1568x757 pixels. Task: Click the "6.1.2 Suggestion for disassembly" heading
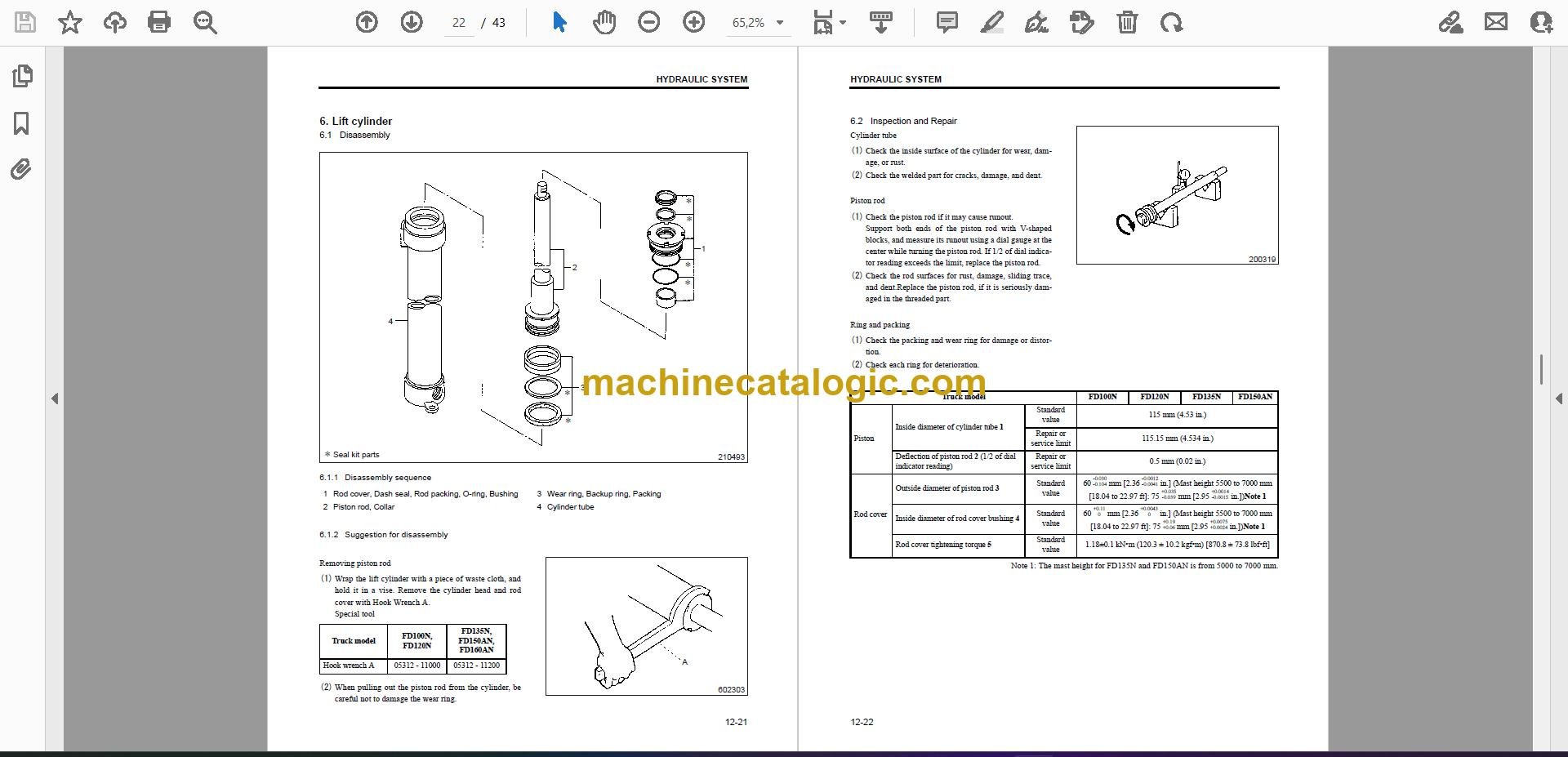coord(383,535)
